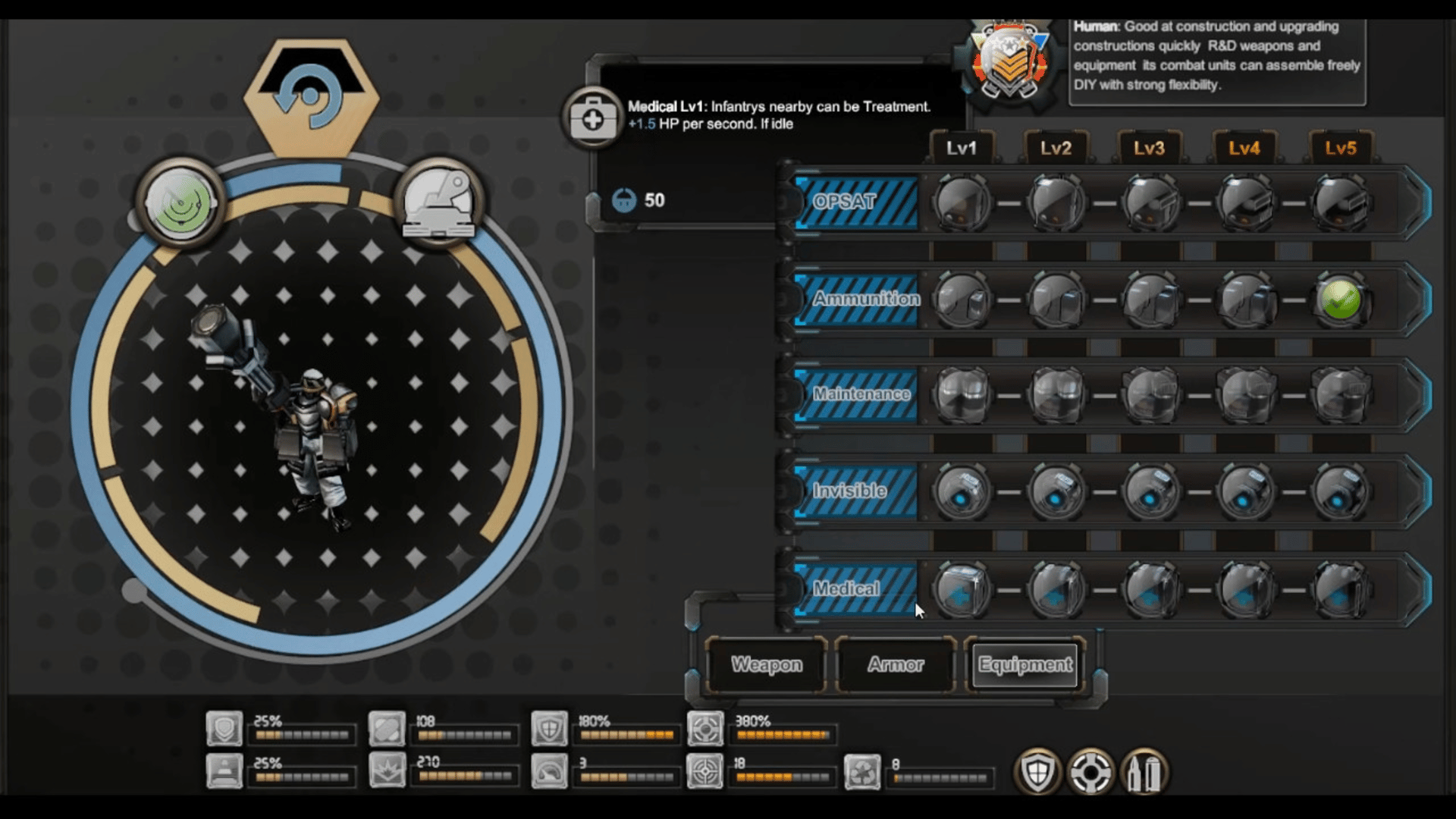The height and width of the screenshot is (819, 1456).
Task: Switch to the Weapon tab
Action: [766, 665]
